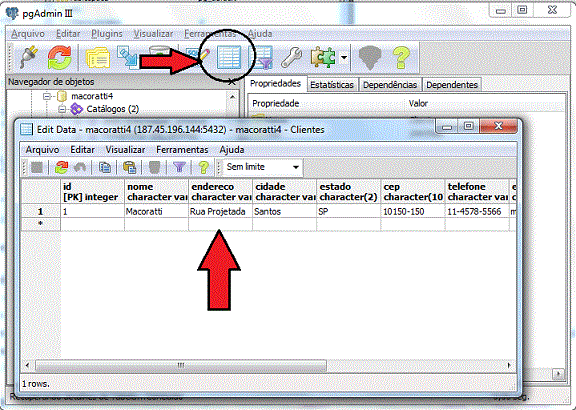Collapse the Catálogos (2) tree node
Image resolution: width=576 pixels, height=410 pixels.
pyautogui.click(x=62, y=109)
